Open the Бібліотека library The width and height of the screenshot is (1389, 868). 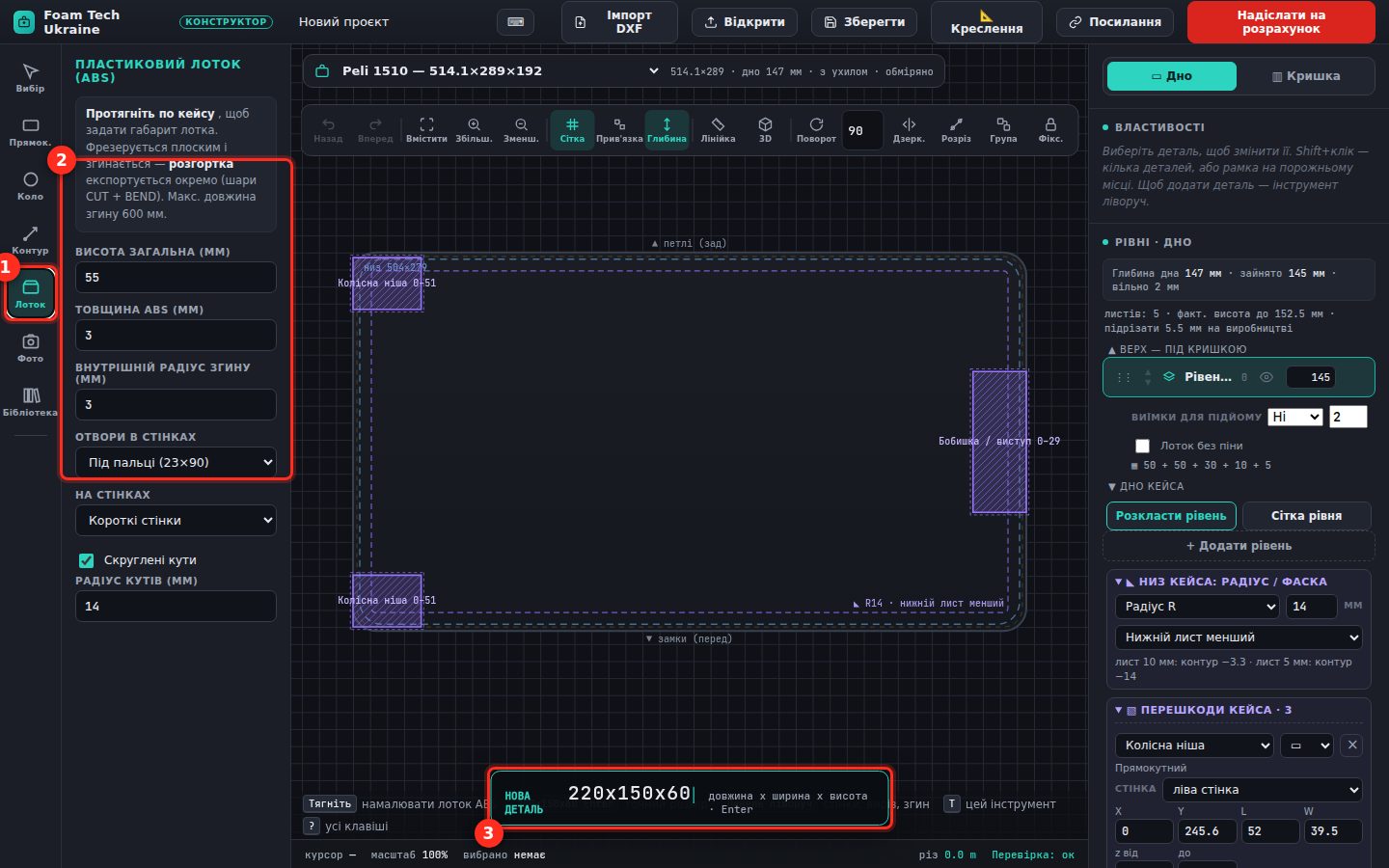(30, 402)
